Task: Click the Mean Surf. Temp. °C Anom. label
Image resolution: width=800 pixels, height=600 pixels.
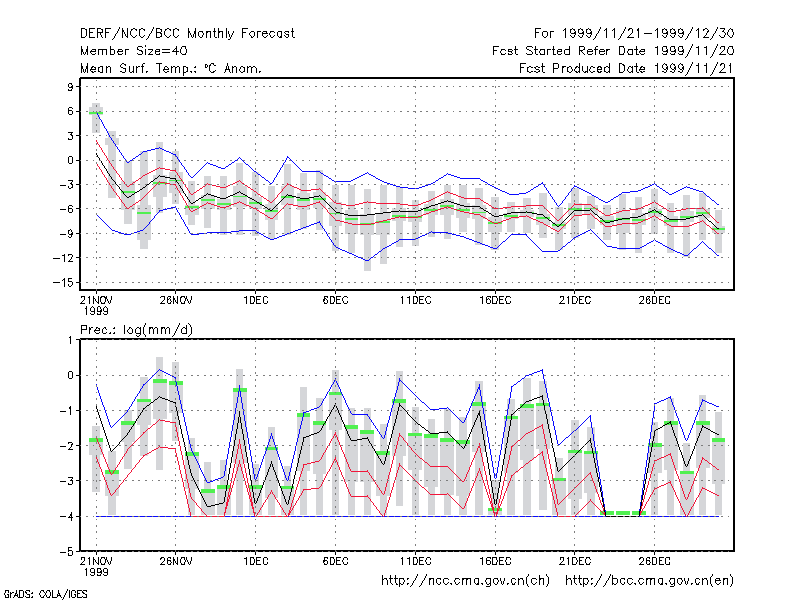Action: pyautogui.click(x=170, y=68)
